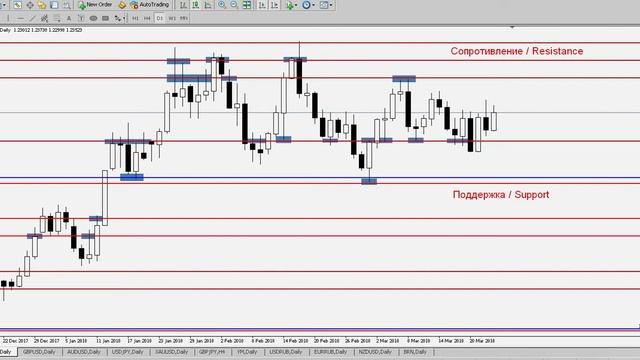Open the GBPJPY,H4 chart tab
This screenshot has height=360, width=640.
pyautogui.click(x=212, y=352)
